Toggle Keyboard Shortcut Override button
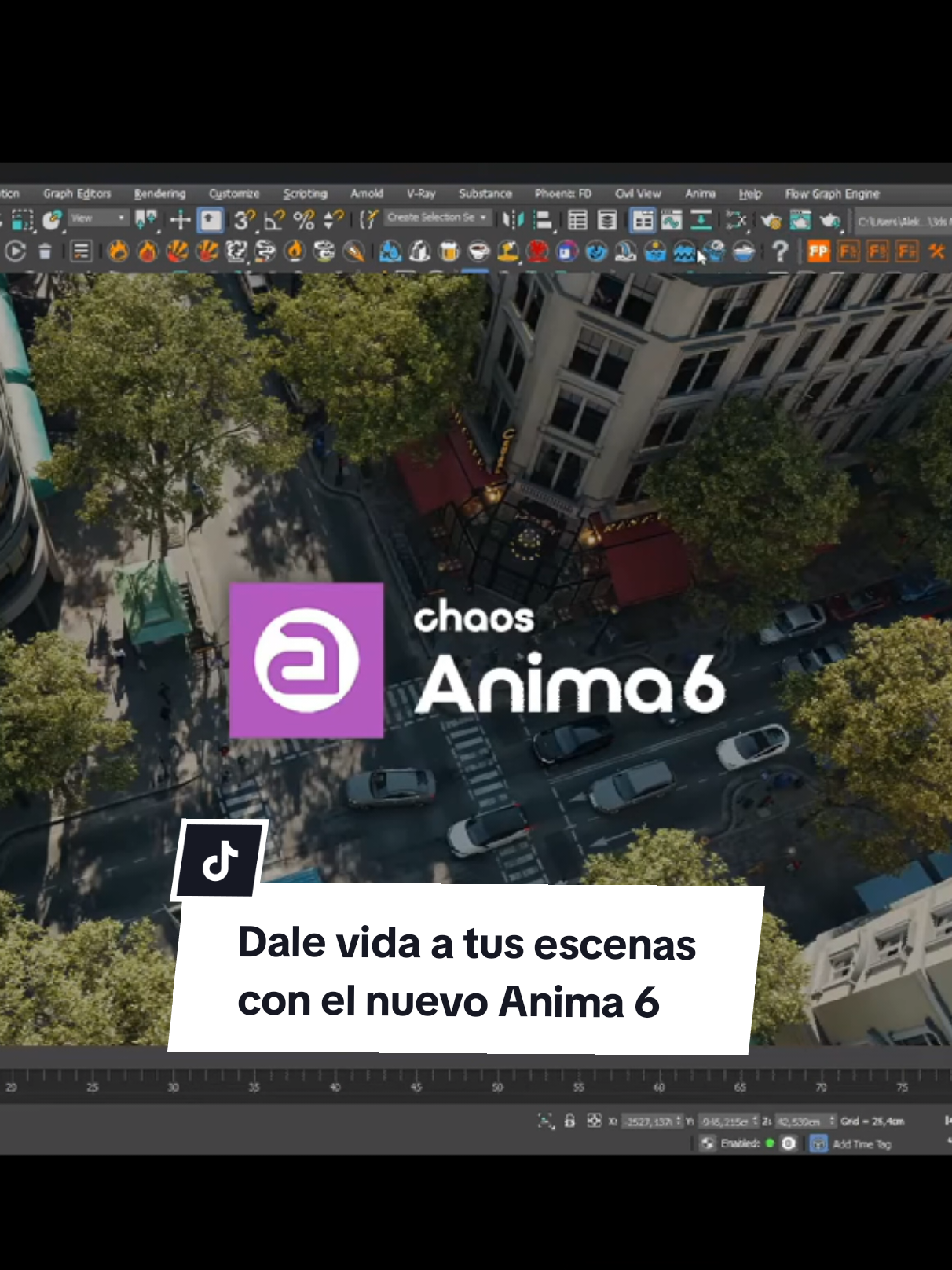This screenshot has width=952, height=1270. click(x=211, y=220)
